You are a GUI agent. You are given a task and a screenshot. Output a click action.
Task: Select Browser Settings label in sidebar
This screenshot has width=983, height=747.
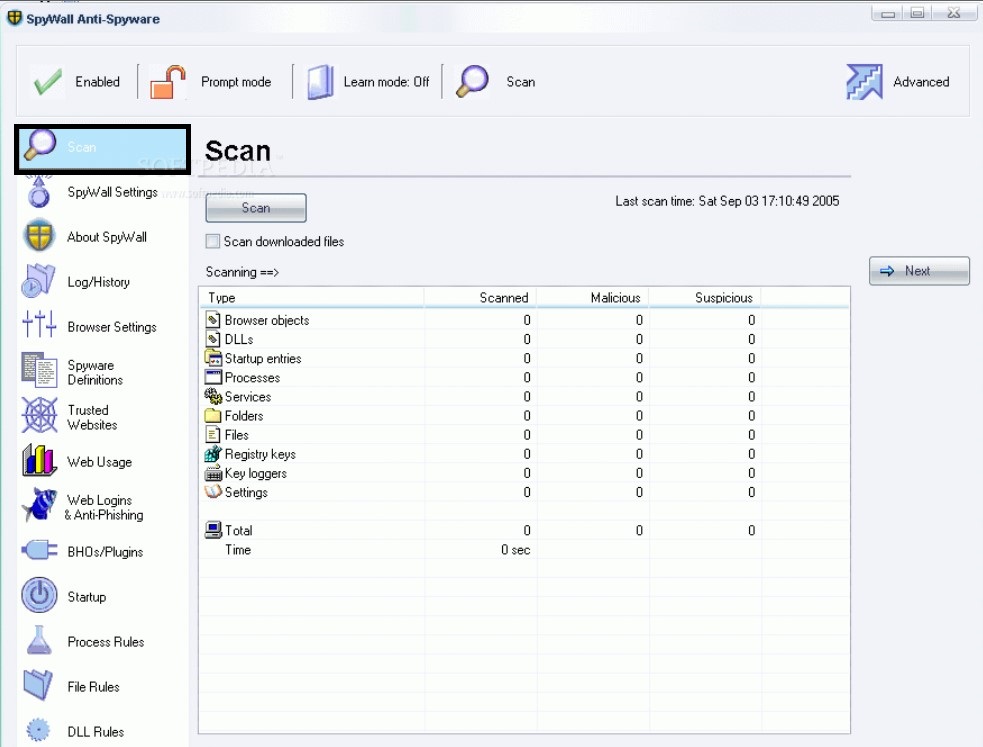coord(112,327)
